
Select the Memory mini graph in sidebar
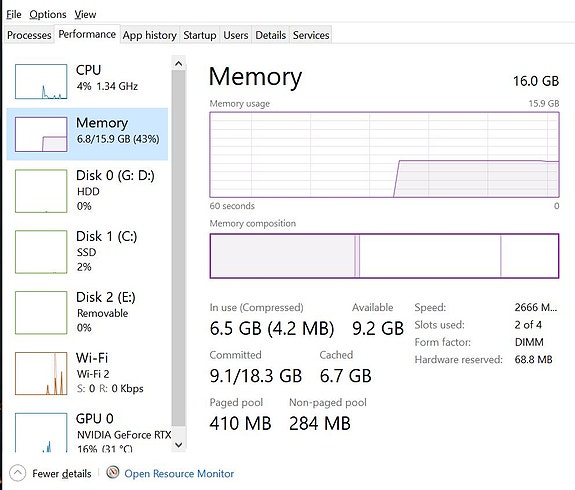(41, 134)
